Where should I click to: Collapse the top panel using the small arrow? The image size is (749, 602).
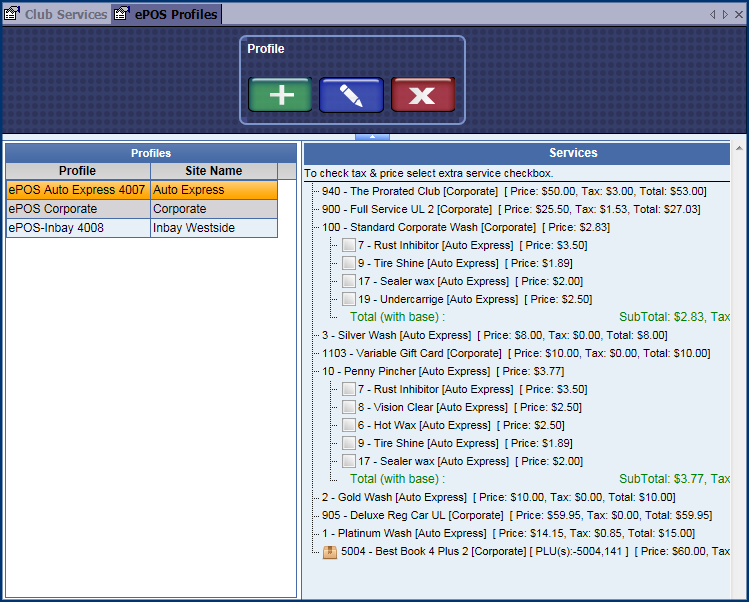(x=372, y=135)
